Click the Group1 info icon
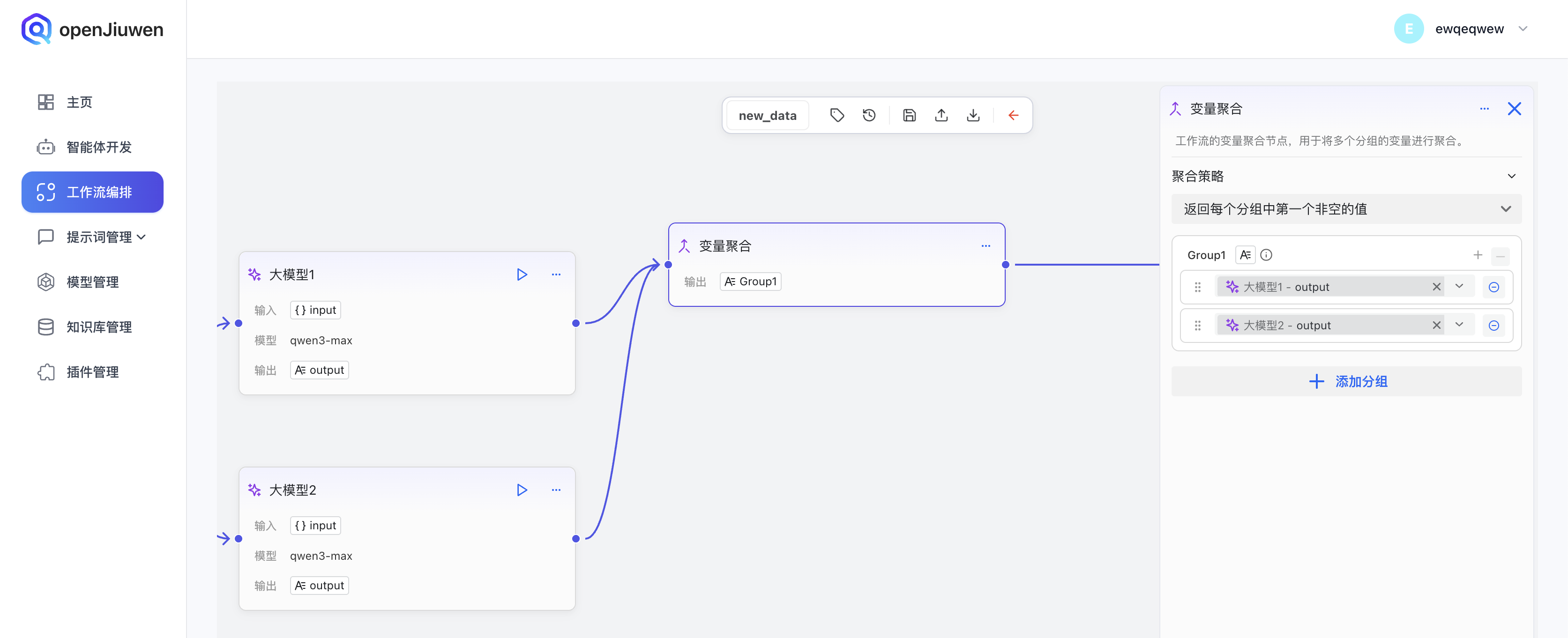The height and width of the screenshot is (638, 1568). tap(1266, 255)
